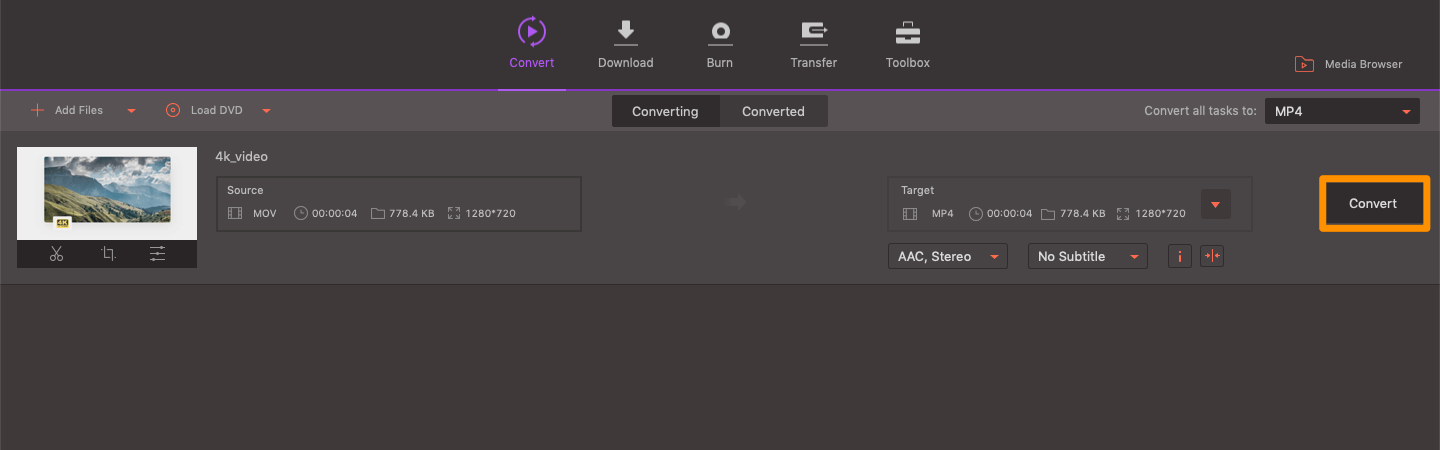The image size is (1440, 450).
Task: Open the effects adjustment sliders icon
Action: pos(158,254)
